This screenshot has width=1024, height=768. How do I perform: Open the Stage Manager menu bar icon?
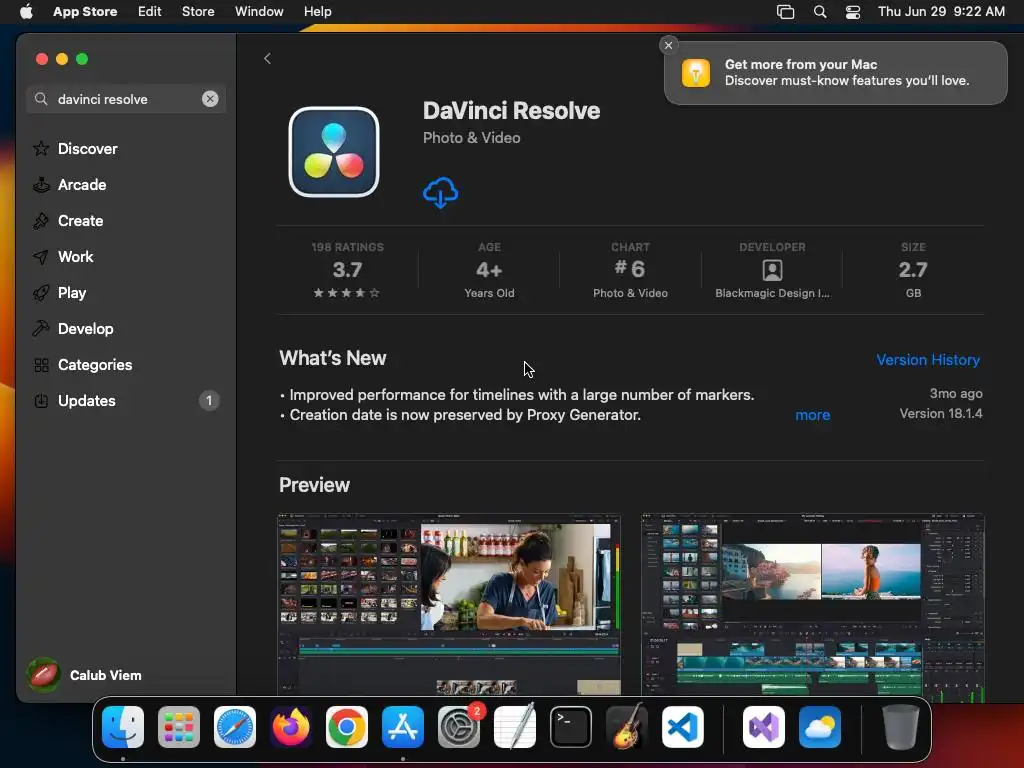(786, 11)
